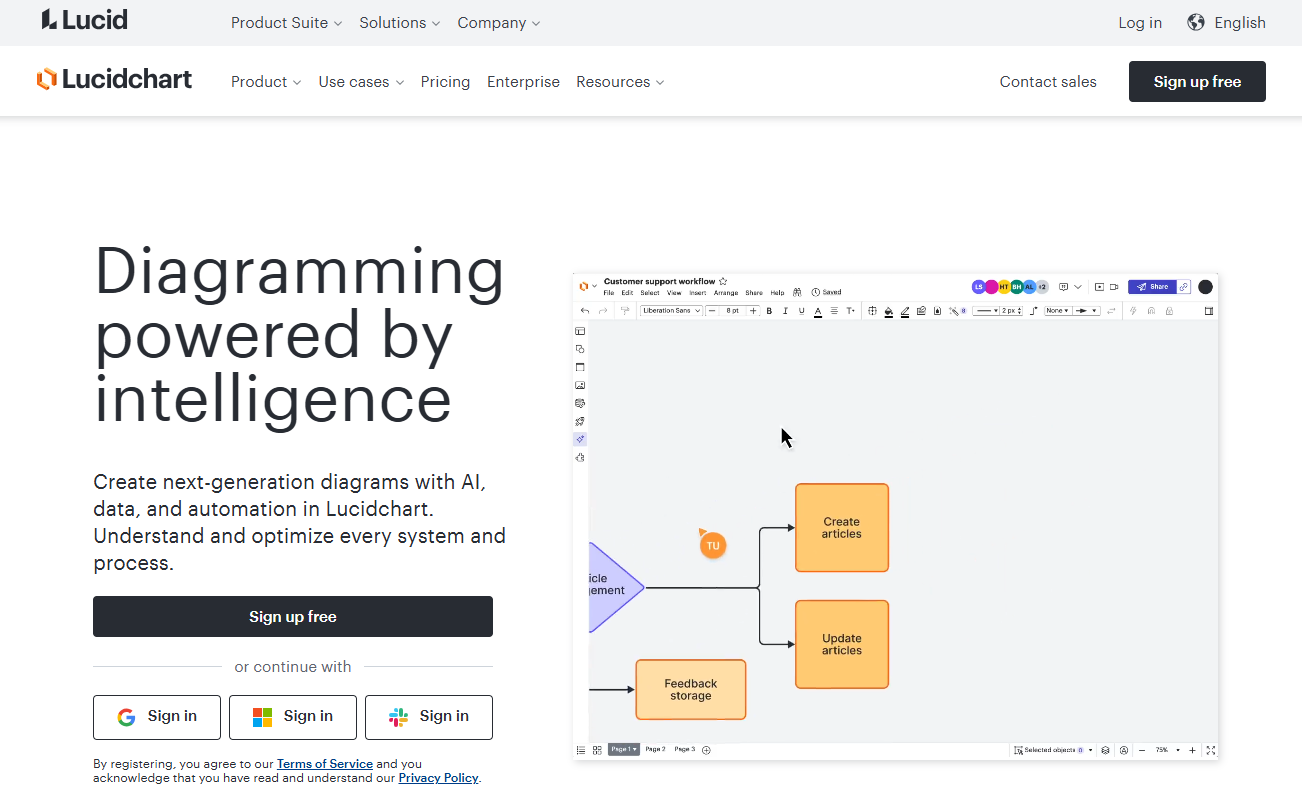Viewport: 1302px width, 806px height.
Task: Click the add page plus icon
Action: 706,750
